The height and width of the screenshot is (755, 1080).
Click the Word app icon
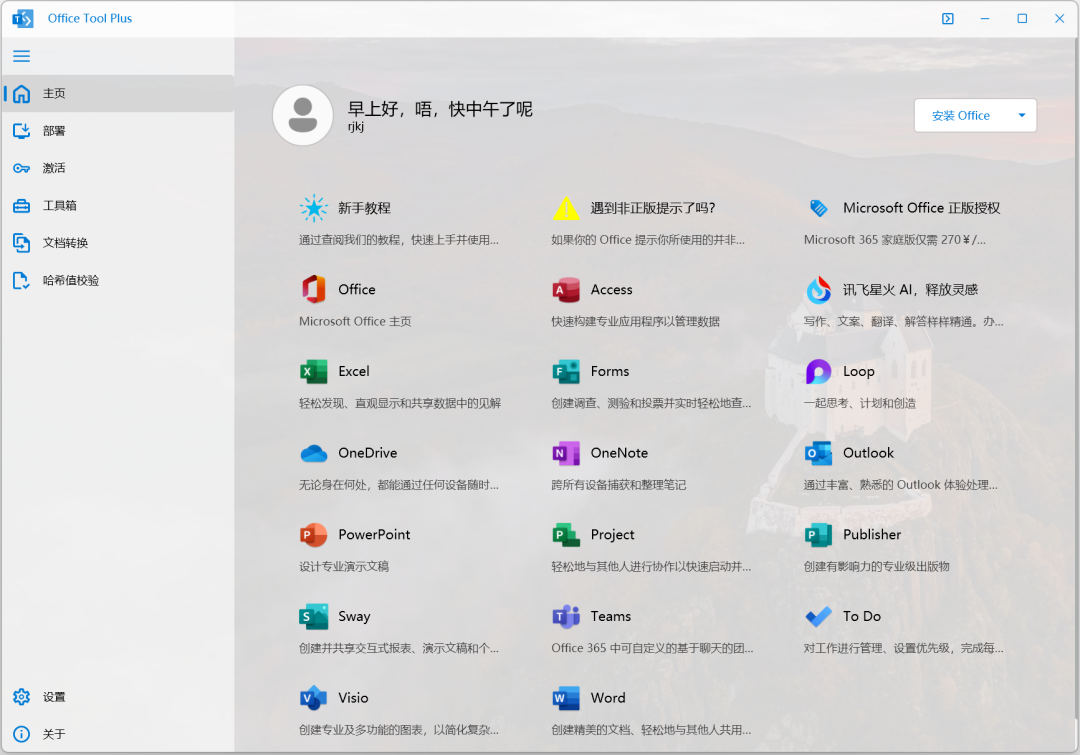(566, 698)
